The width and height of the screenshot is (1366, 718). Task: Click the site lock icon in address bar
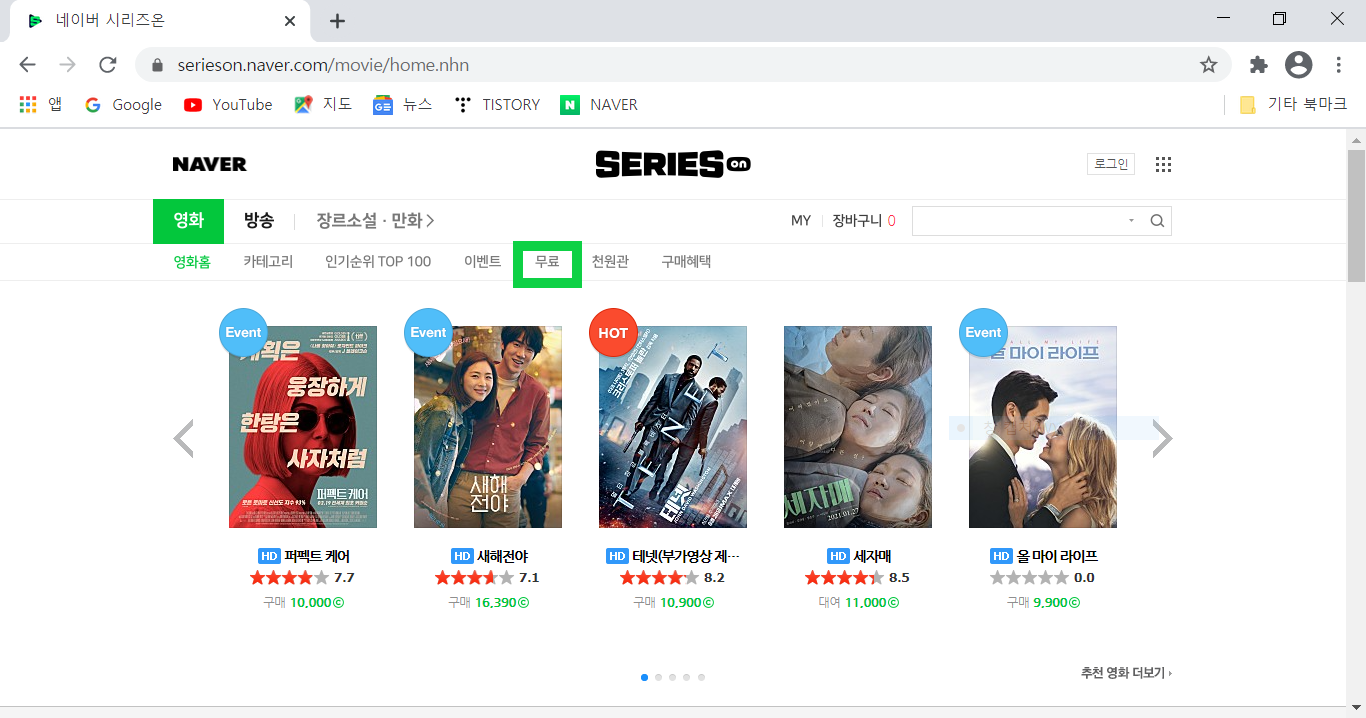[157, 65]
